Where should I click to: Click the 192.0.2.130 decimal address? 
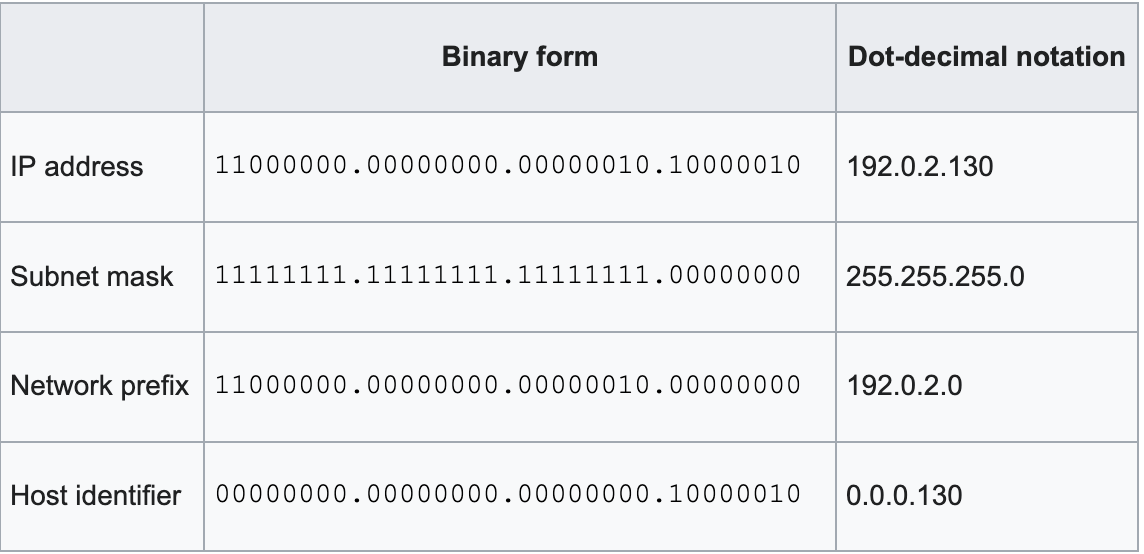click(x=919, y=167)
